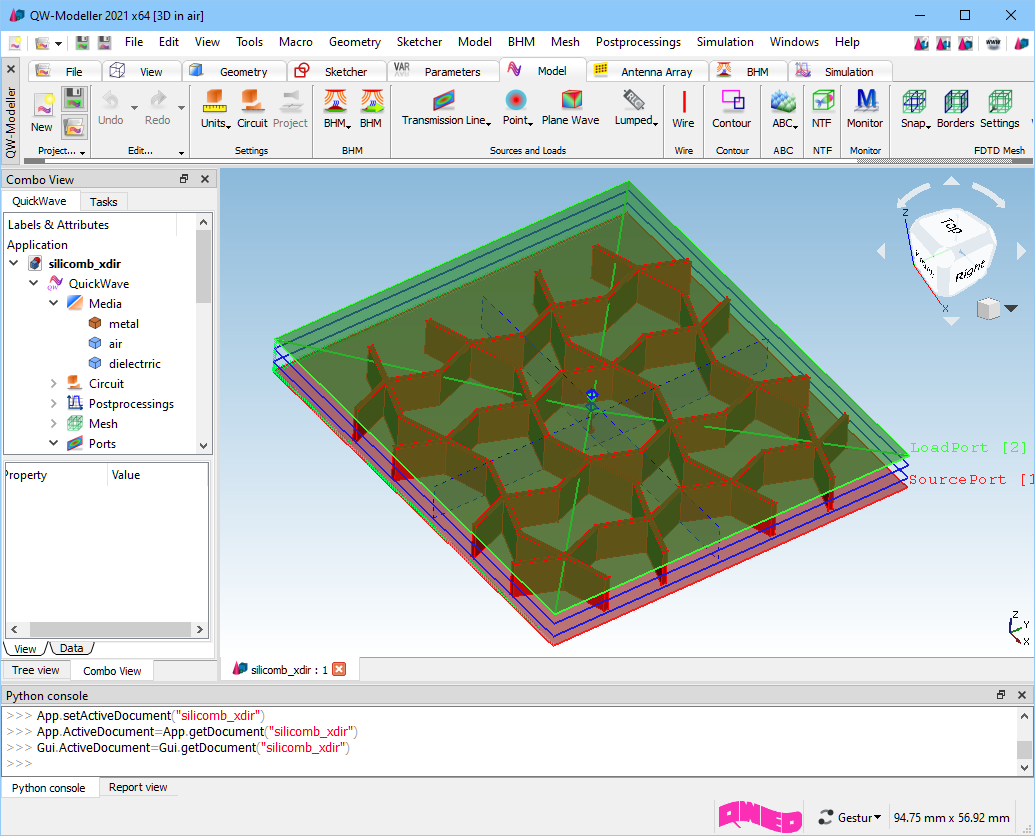
Task: Open the Snap mesh tool
Action: click(x=916, y=109)
